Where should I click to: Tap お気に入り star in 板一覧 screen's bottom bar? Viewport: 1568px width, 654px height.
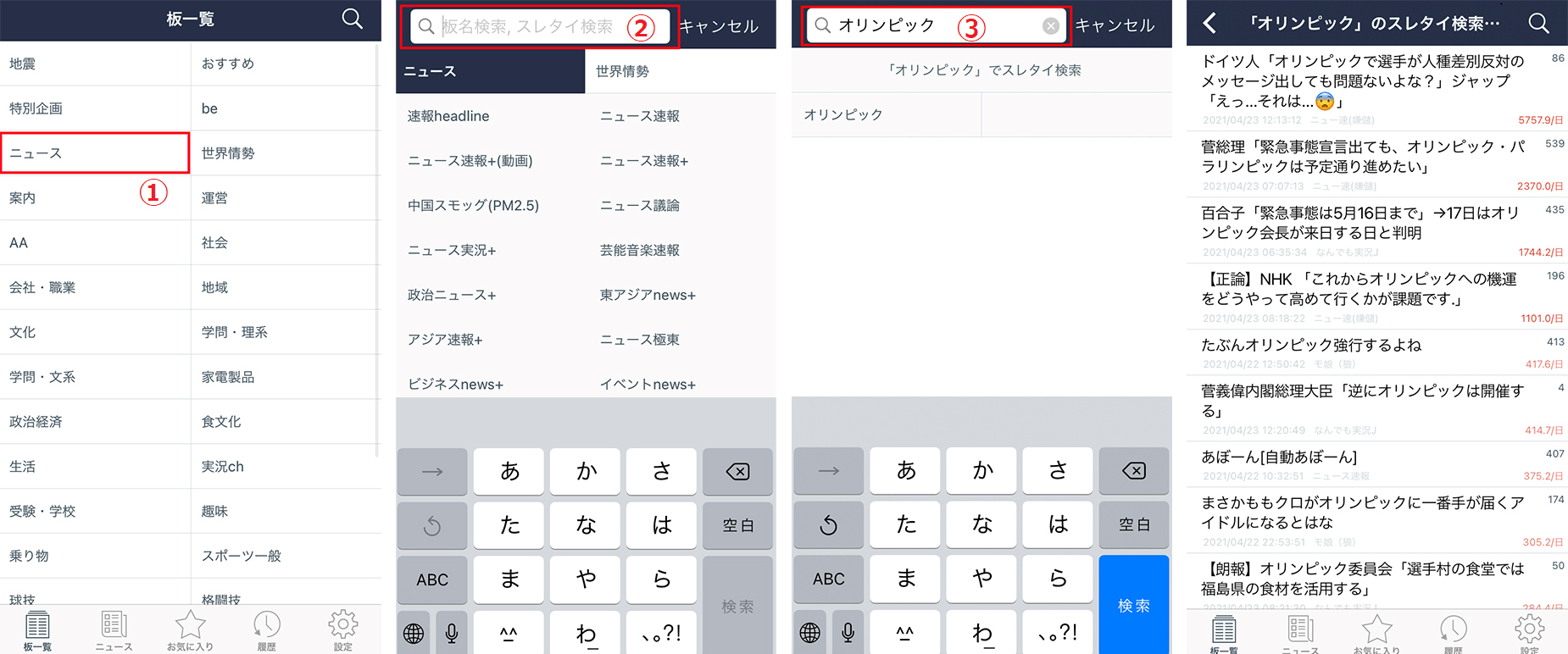coord(190,629)
